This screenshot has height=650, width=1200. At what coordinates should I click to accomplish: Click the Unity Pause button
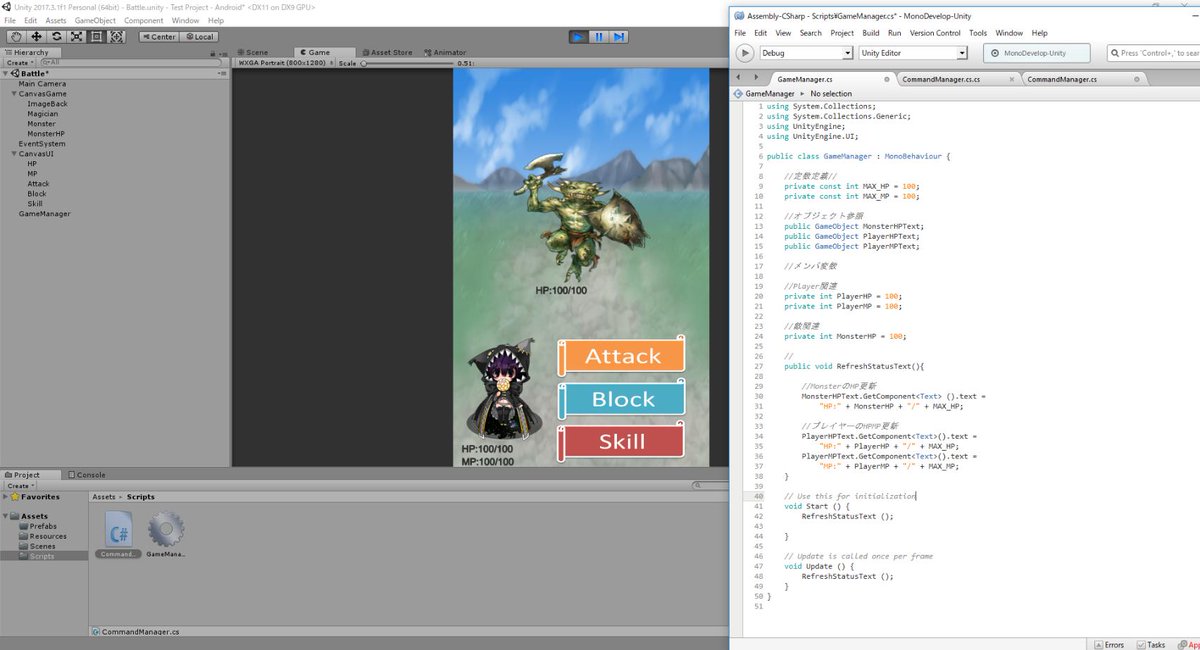(x=599, y=37)
